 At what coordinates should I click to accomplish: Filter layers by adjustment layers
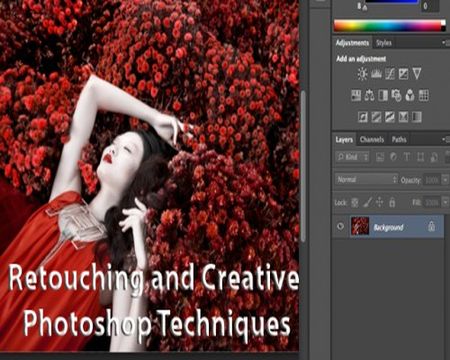393,157
